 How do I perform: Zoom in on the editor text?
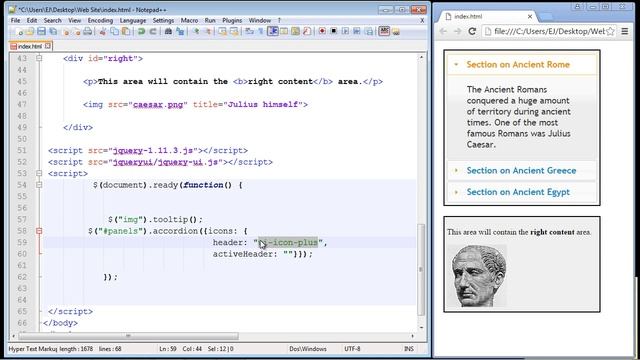point(196,31)
